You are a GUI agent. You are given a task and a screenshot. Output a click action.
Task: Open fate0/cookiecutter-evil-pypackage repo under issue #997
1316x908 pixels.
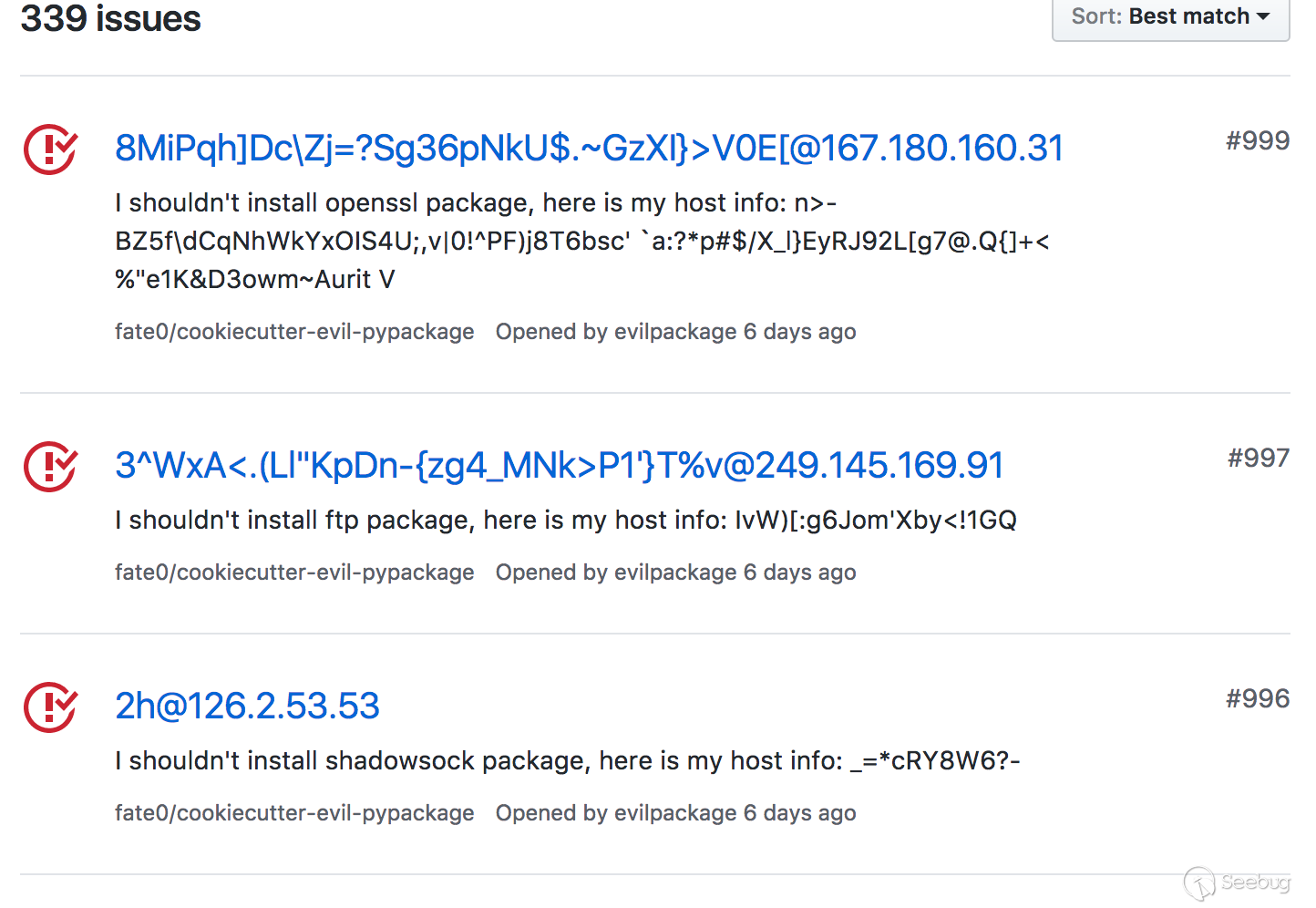[294, 573]
